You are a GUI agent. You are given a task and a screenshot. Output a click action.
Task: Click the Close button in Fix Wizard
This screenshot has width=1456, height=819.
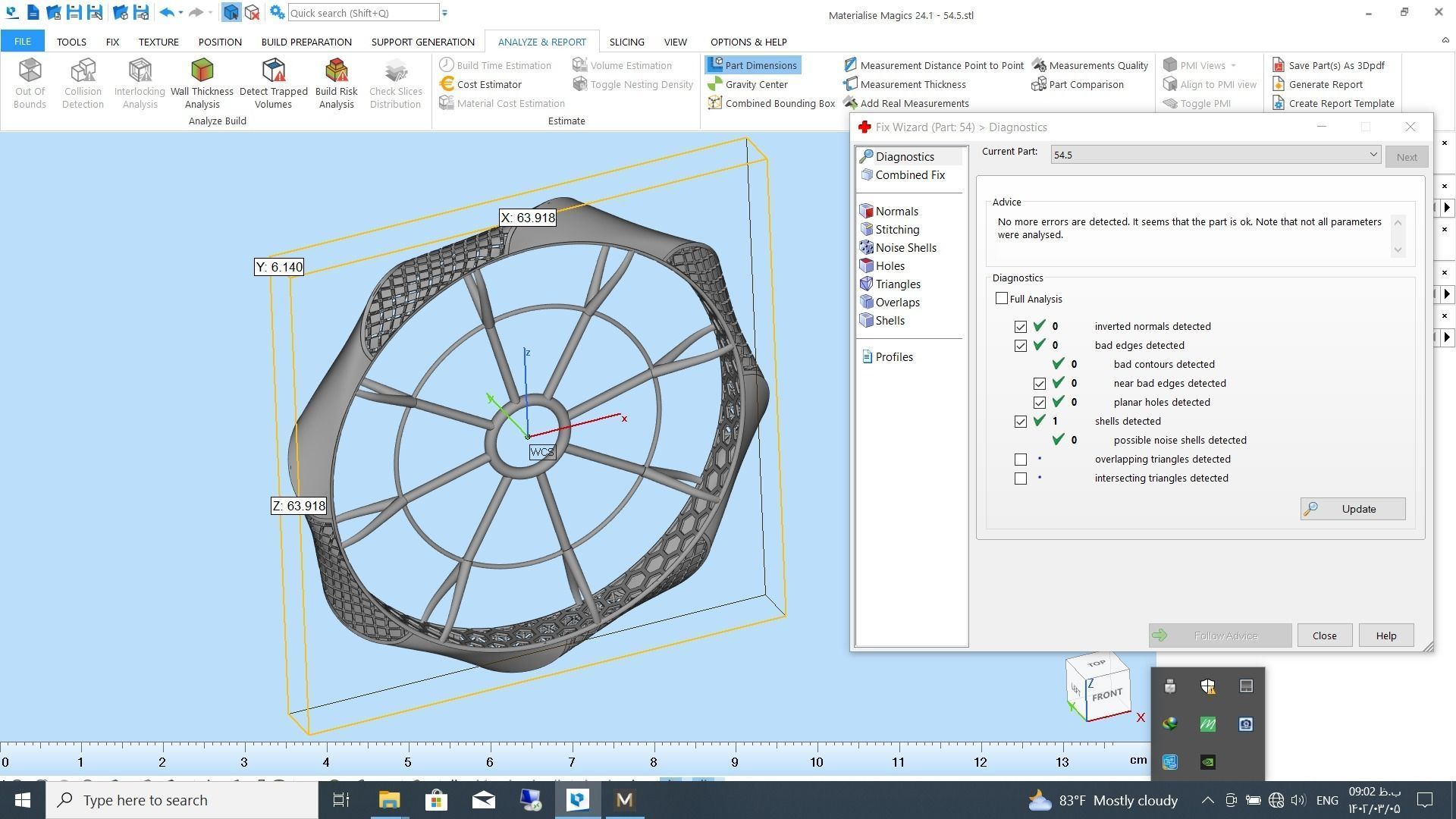pyautogui.click(x=1324, y=635)
